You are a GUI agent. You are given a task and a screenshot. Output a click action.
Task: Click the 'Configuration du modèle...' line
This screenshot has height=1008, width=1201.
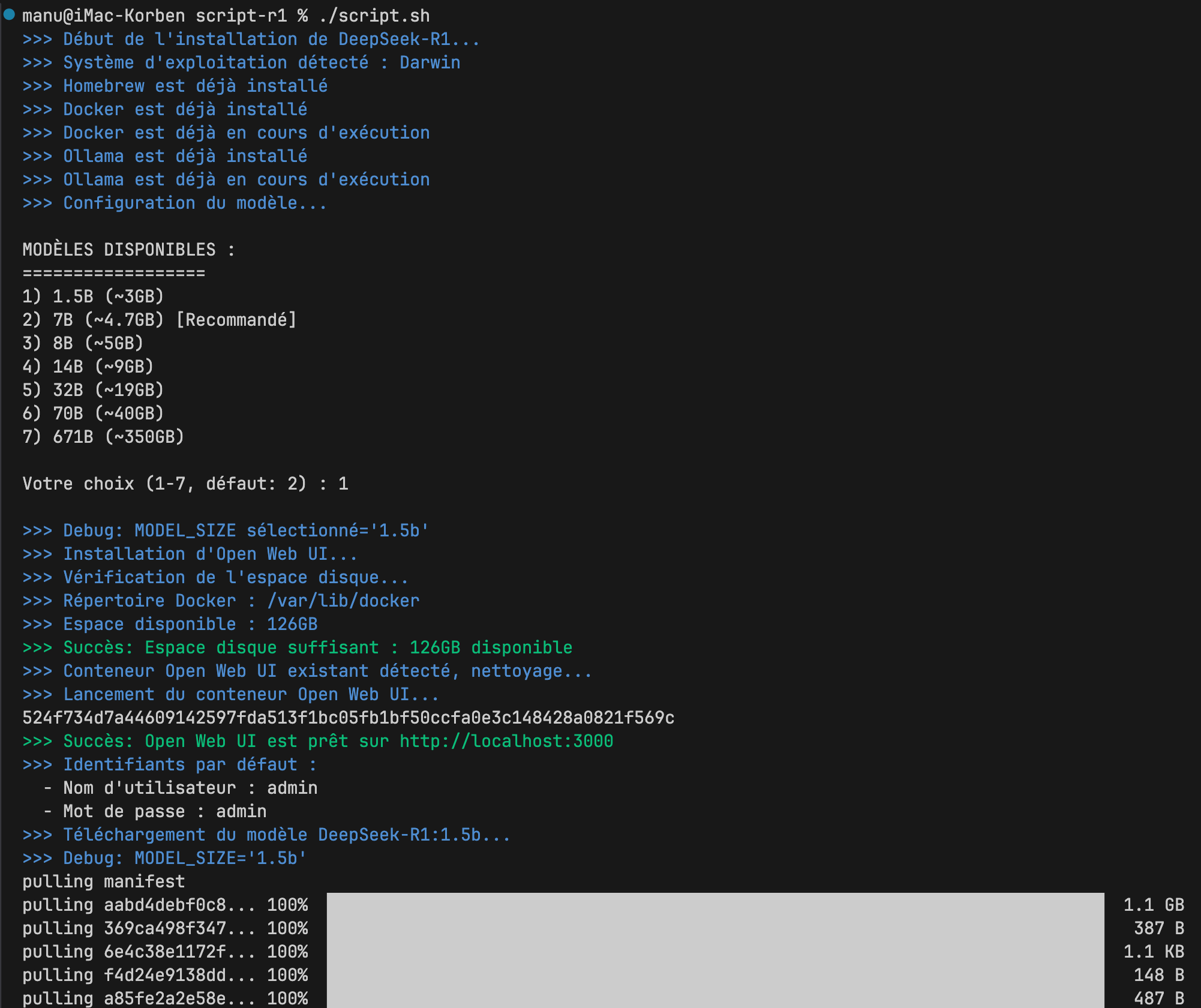click(175, 203)
